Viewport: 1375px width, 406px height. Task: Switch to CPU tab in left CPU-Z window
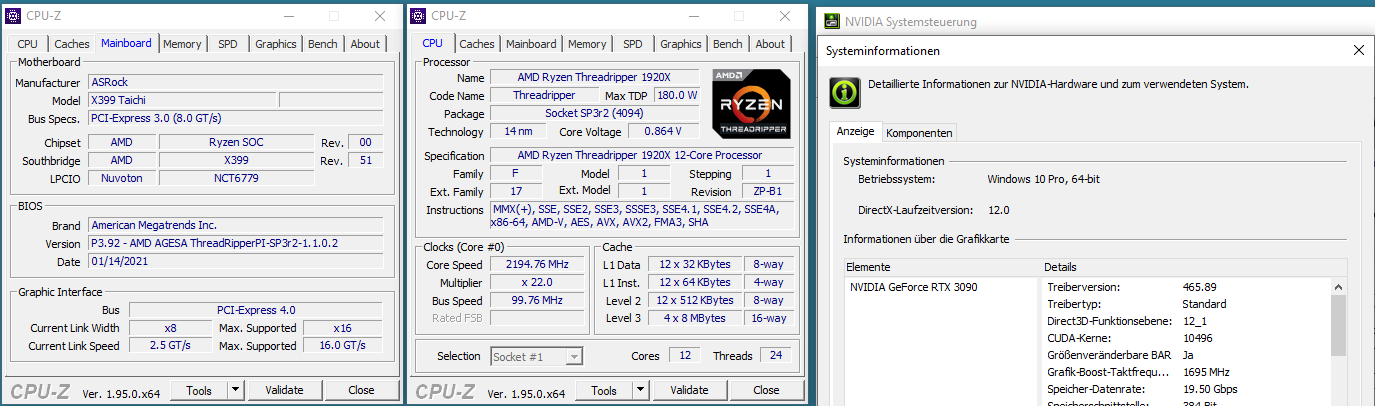28,44
